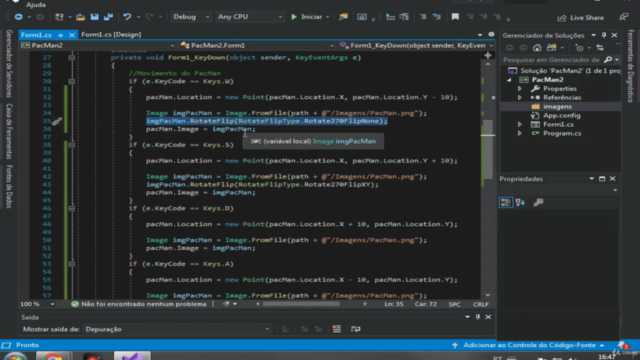Click the split editor icon above the scrollbar
640x360 pixels.
(488, 56)
